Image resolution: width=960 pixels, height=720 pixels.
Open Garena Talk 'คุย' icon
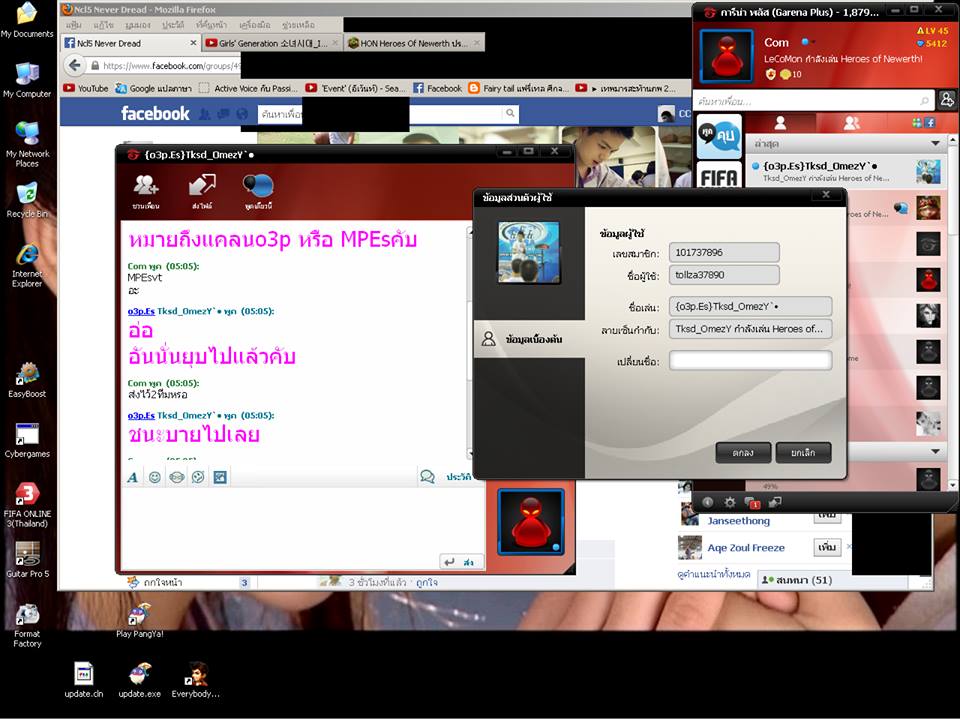tap(719, 137)
